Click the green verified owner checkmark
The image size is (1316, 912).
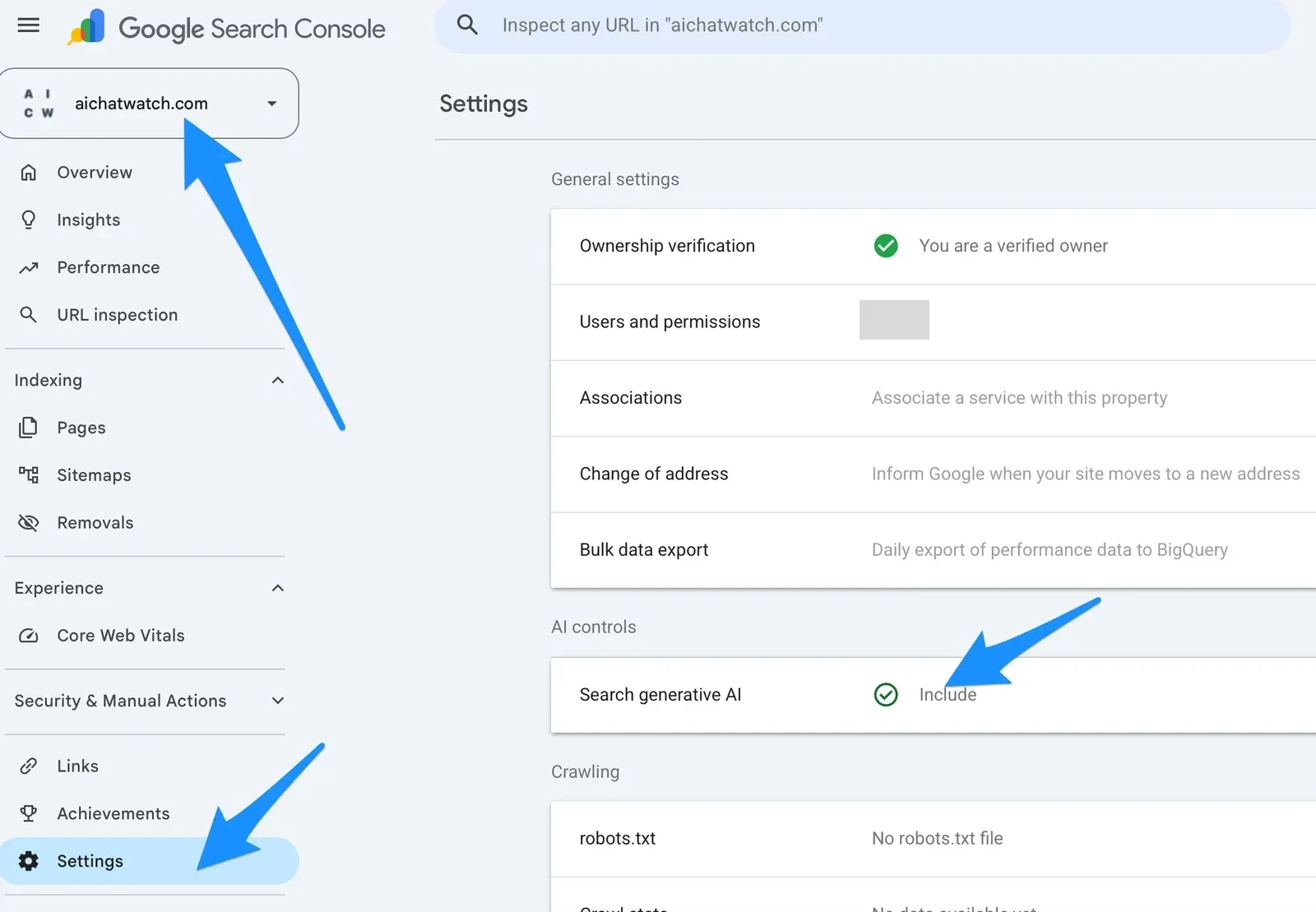pyautogui.click(x=886, y=246)
